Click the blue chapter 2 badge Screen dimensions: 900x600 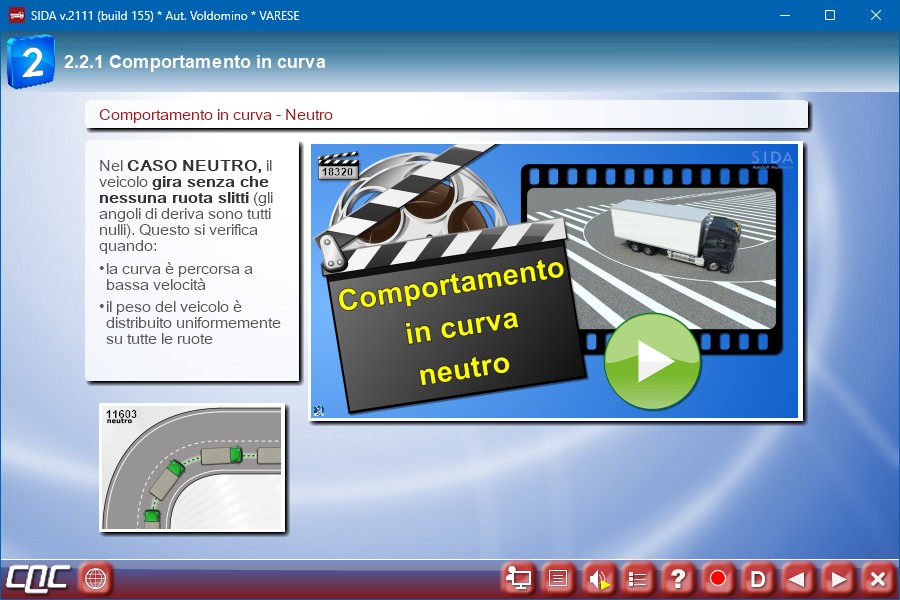coord(31,62)
